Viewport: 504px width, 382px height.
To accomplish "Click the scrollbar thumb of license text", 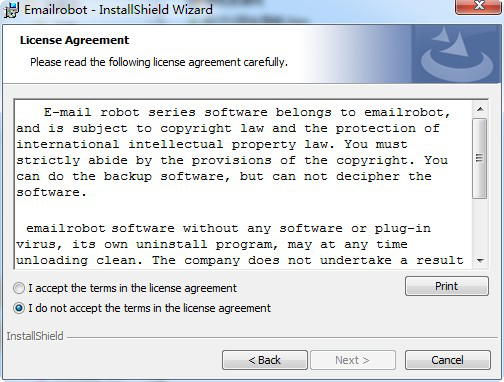I will click(480, 158).
